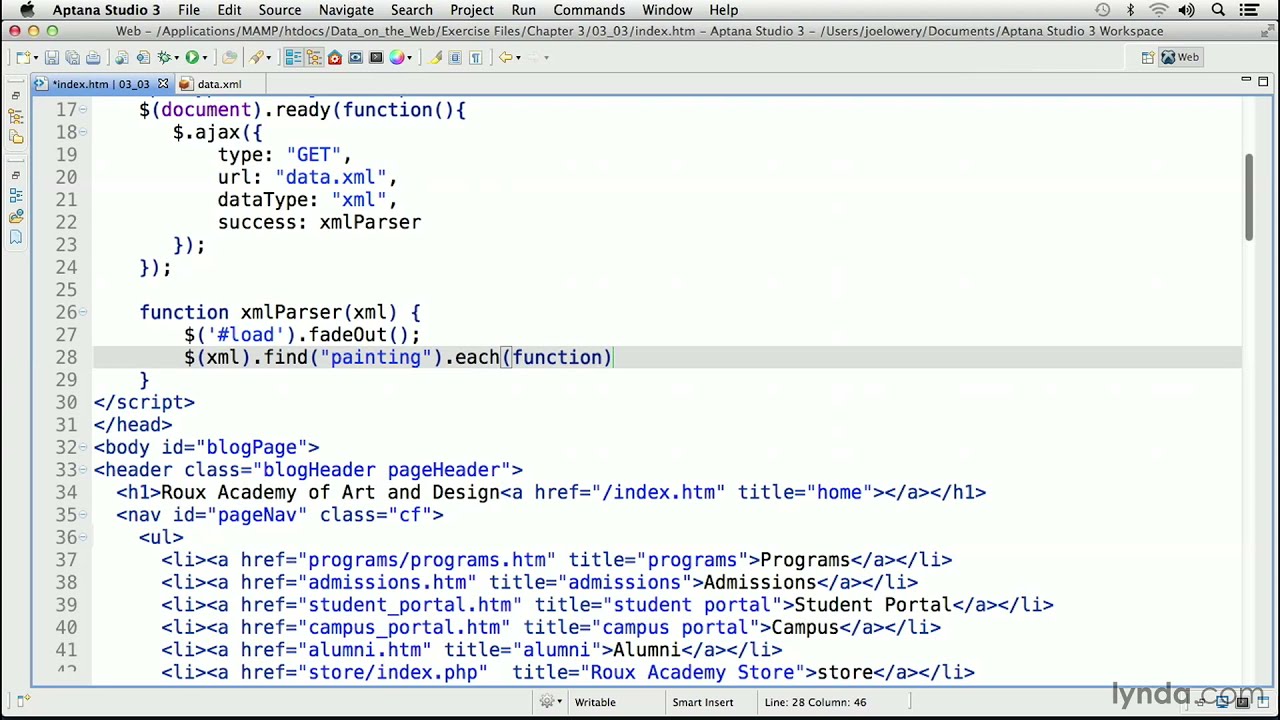Viewport: 1280px width, 720px height.
Task: Click the red house icon in toolbar
Action: (335, 57)
